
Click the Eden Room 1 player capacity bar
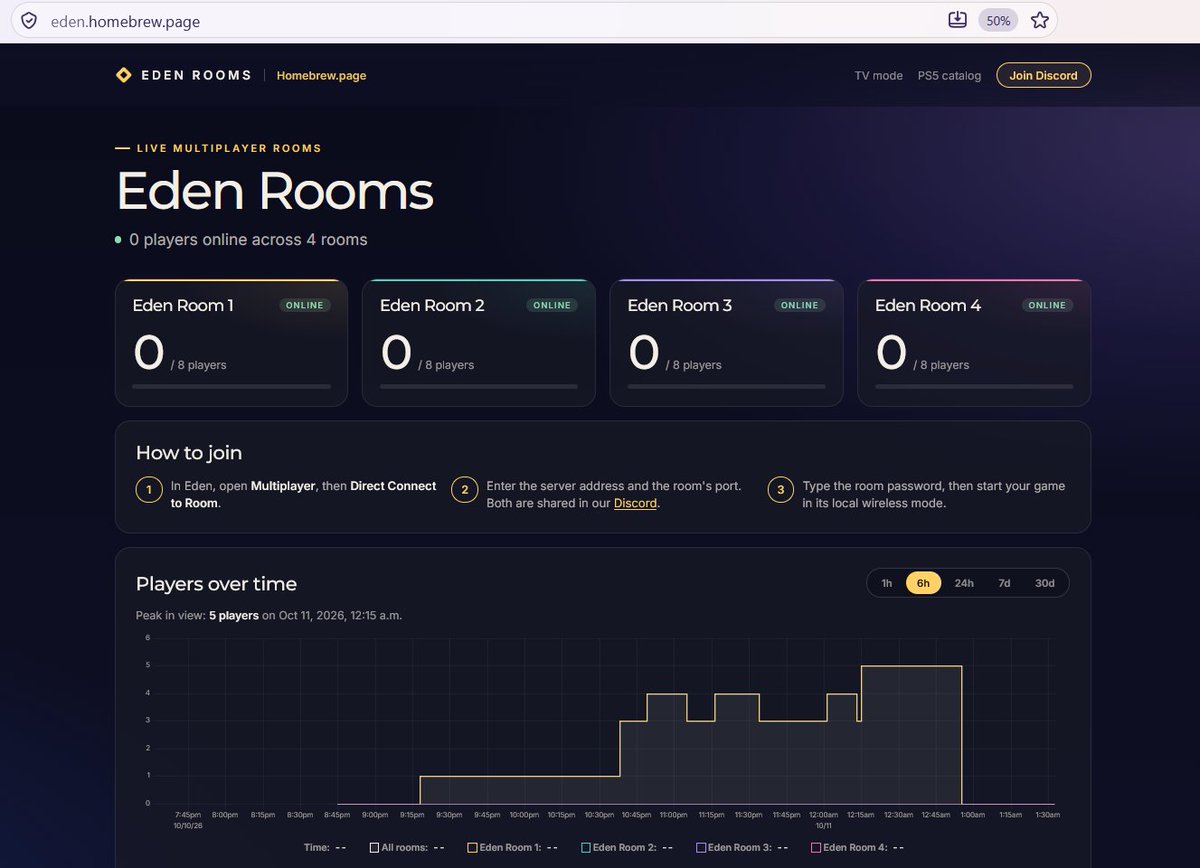point(231,386)
